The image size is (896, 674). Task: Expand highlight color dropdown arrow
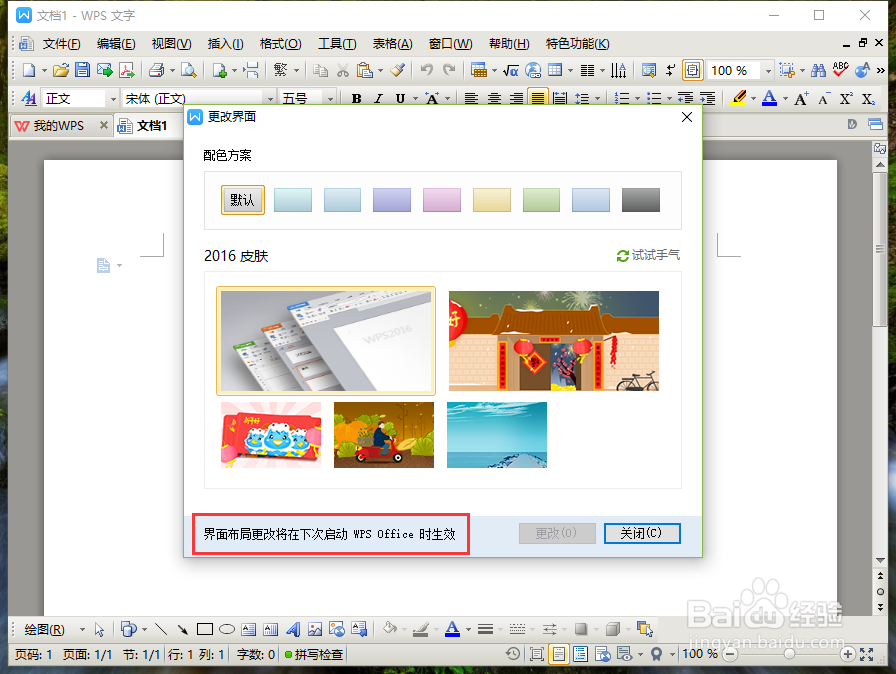coord(753,98)
